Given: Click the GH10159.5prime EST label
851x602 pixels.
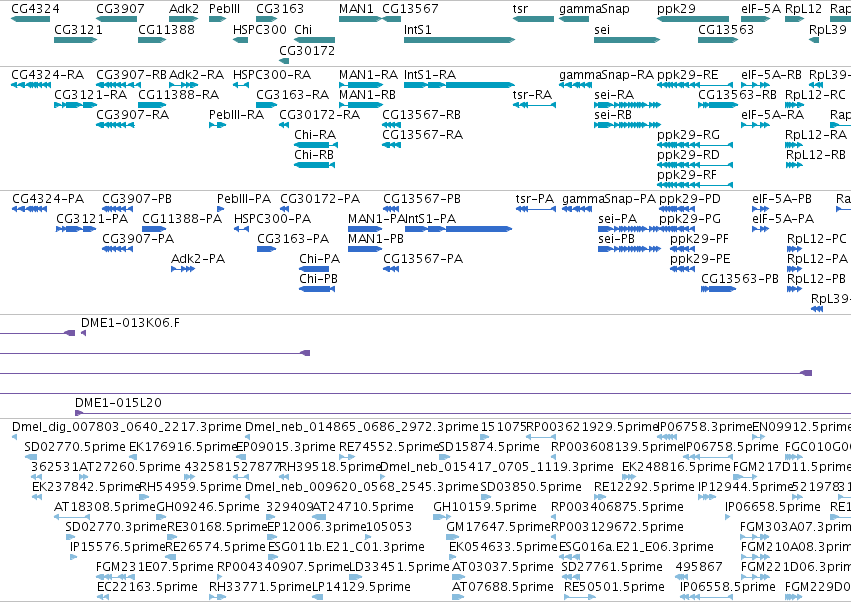Looking at the screenshot, I should (485, 507).
